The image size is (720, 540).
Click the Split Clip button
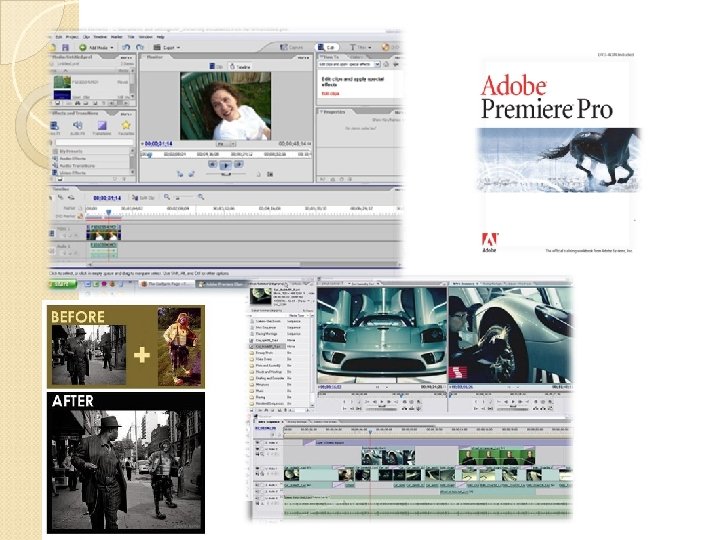click(143, 197)
